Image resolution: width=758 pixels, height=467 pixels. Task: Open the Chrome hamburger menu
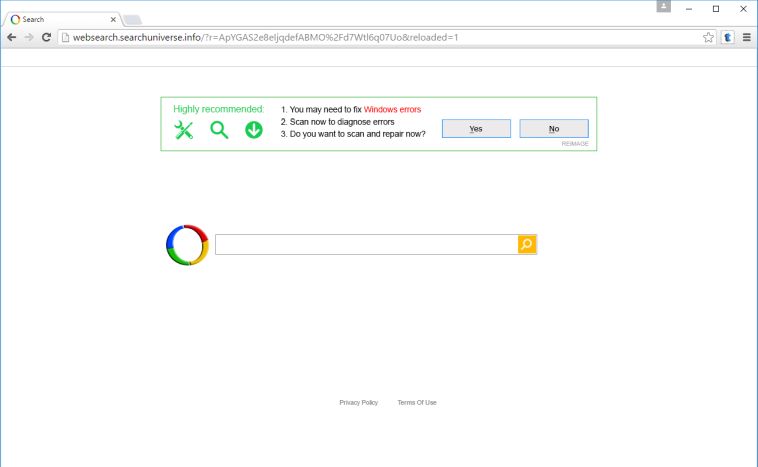click(x=746, y=37)
